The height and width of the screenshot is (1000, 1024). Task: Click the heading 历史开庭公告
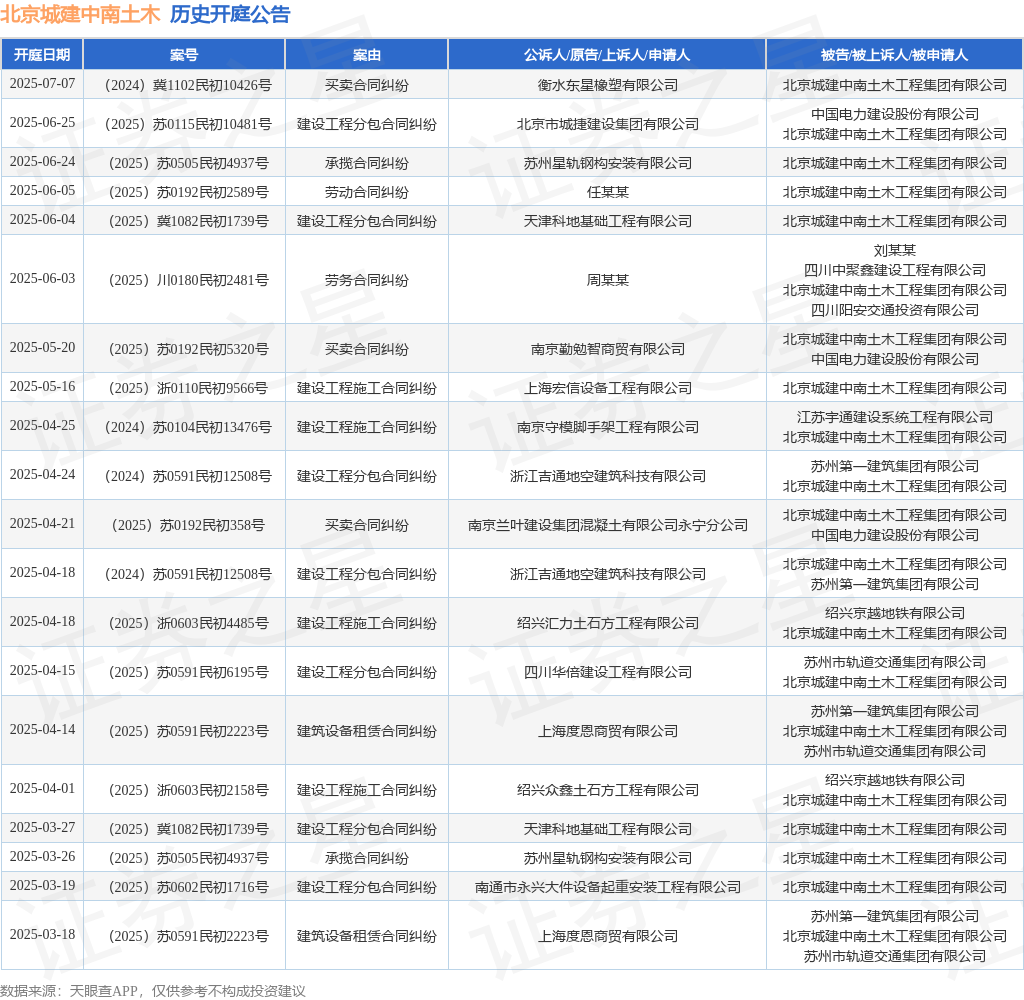tap(230, 14)
